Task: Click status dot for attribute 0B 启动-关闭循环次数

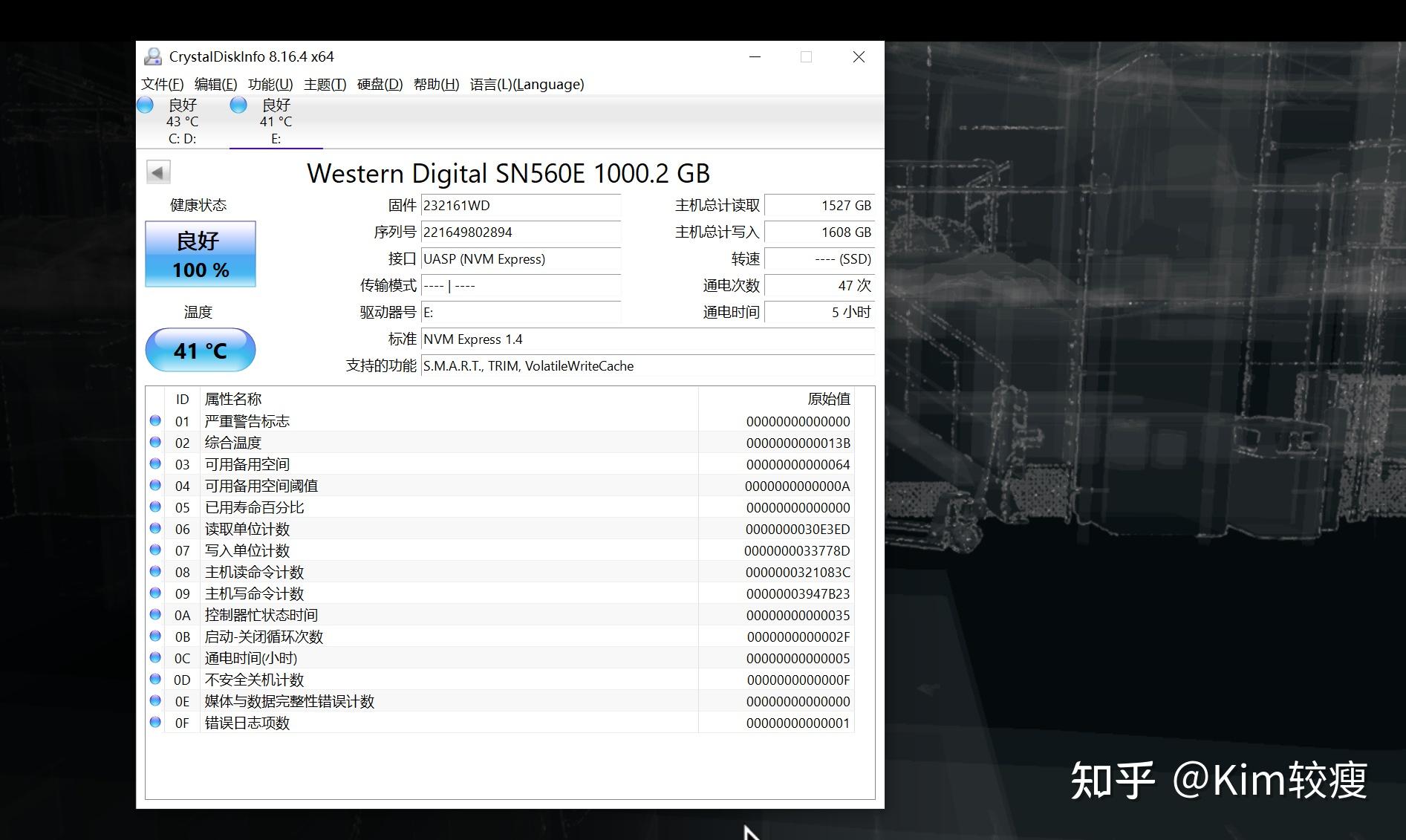Action: pyautogui.click(x=155, y=636)
